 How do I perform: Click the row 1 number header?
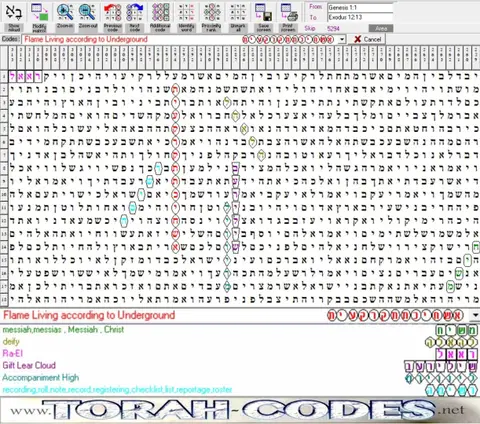(x=4, y=77)
